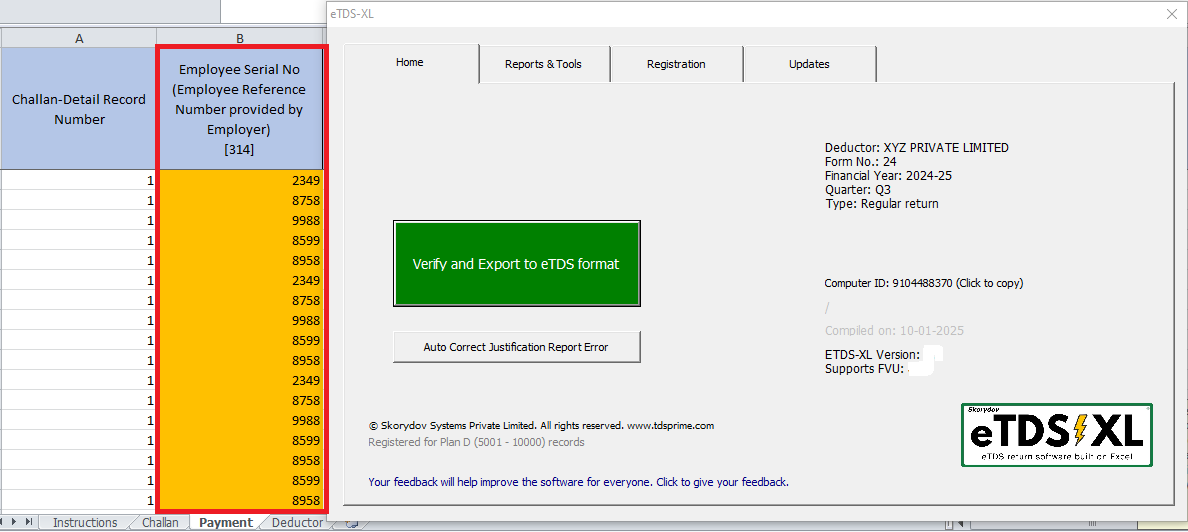
Task: Select column B header in Excel
Action: [239, 38]
